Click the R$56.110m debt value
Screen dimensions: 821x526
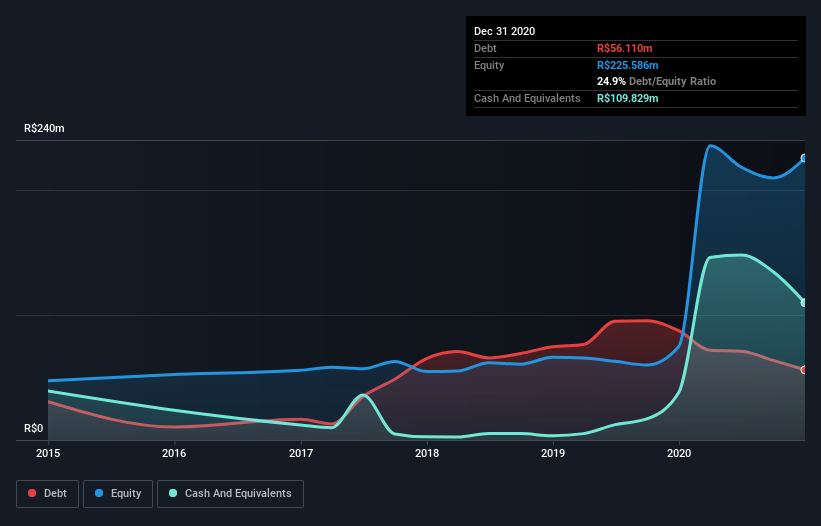tap(625, 48)
